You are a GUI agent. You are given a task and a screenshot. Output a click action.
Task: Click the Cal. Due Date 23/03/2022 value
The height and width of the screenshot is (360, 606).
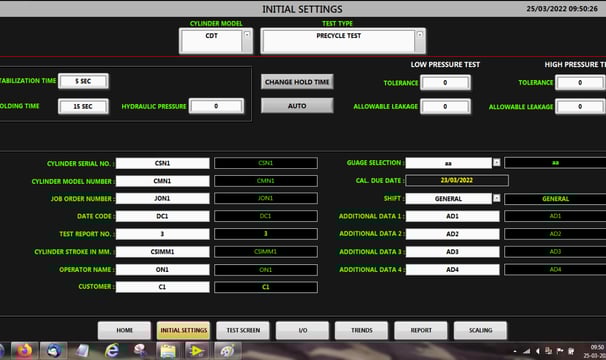[x=457, y=180]
